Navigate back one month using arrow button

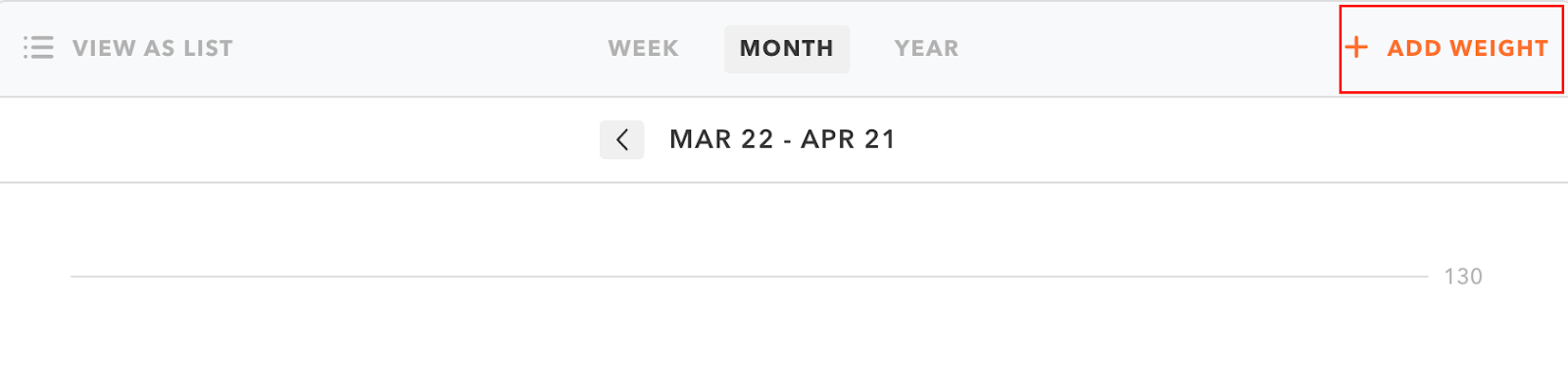tap(621, 140)
